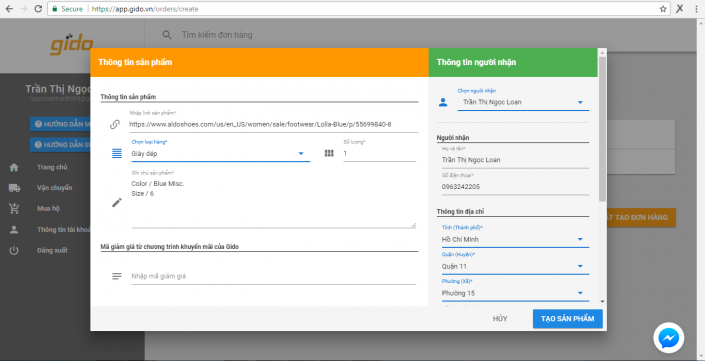Image resolution: width=705 pixels, height=361 pixels.
Task: Click the grid icon beside quantity field
Action: coord(329,153)
